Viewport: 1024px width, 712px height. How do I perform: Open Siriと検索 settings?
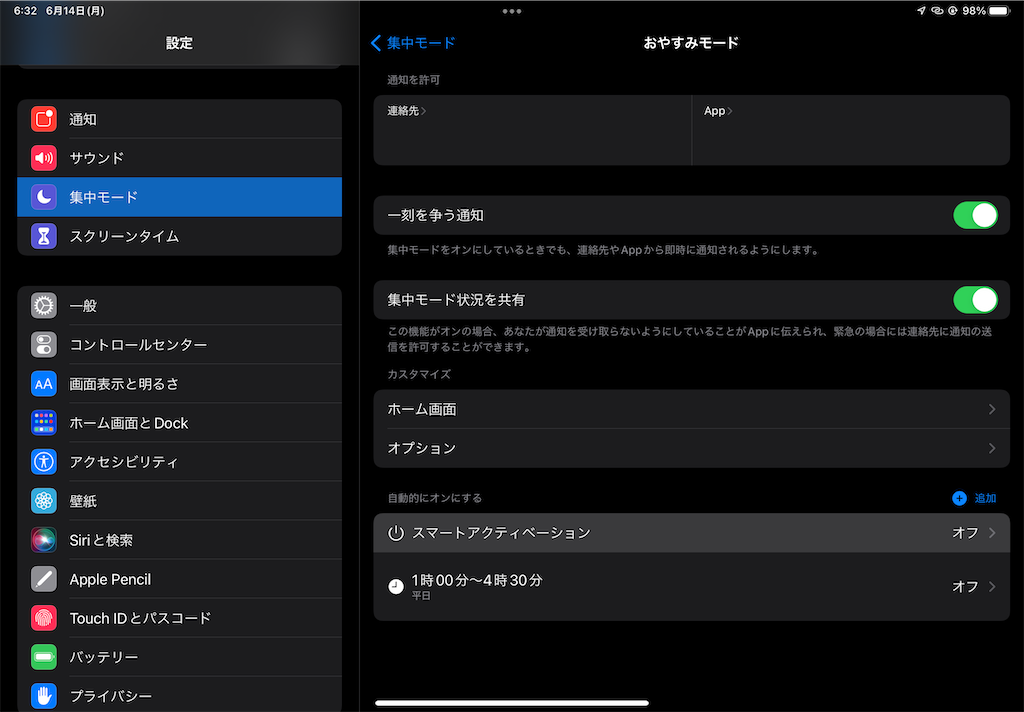point(180,540)
